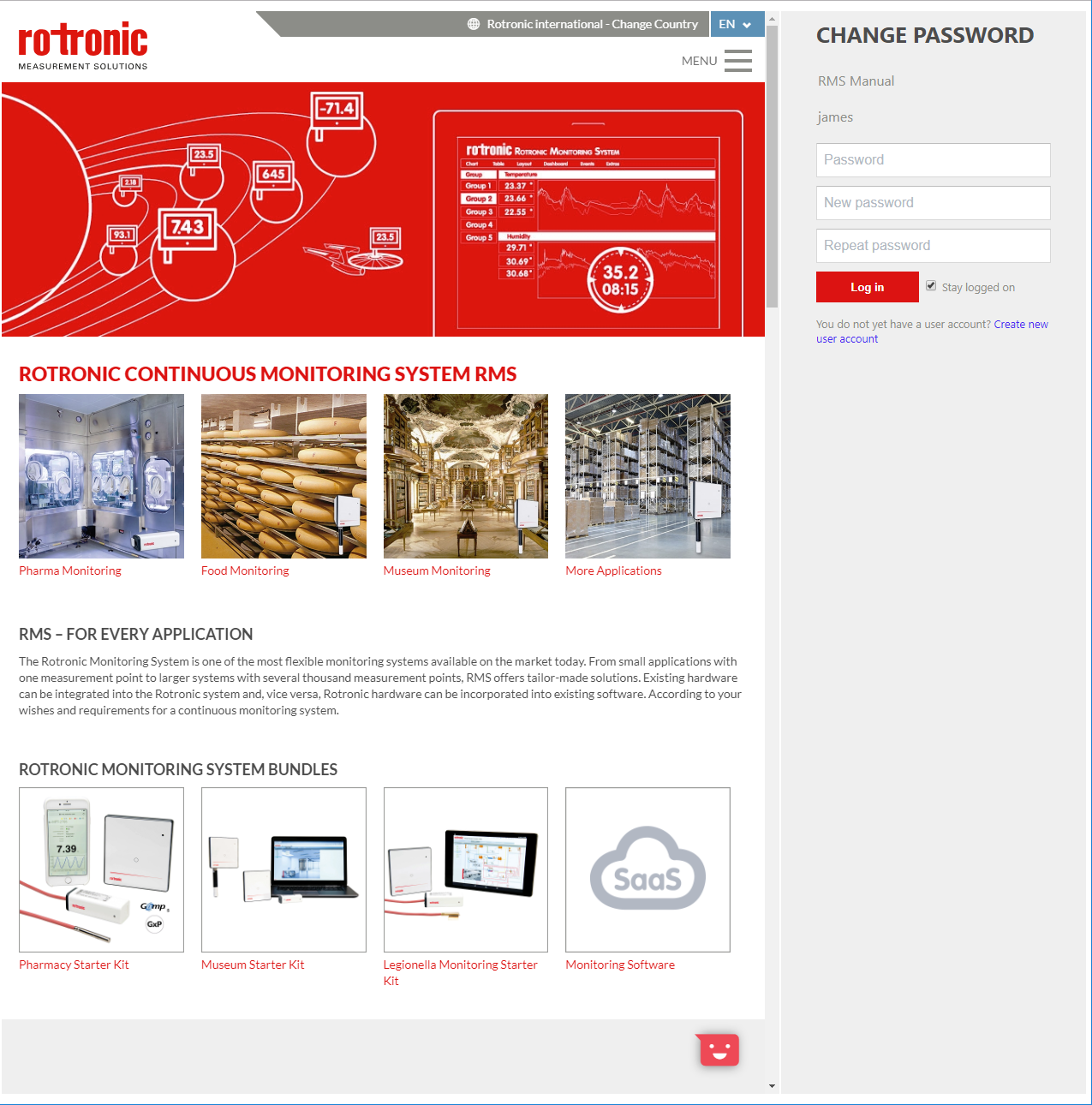Click the MENU text label

point(699,61)
